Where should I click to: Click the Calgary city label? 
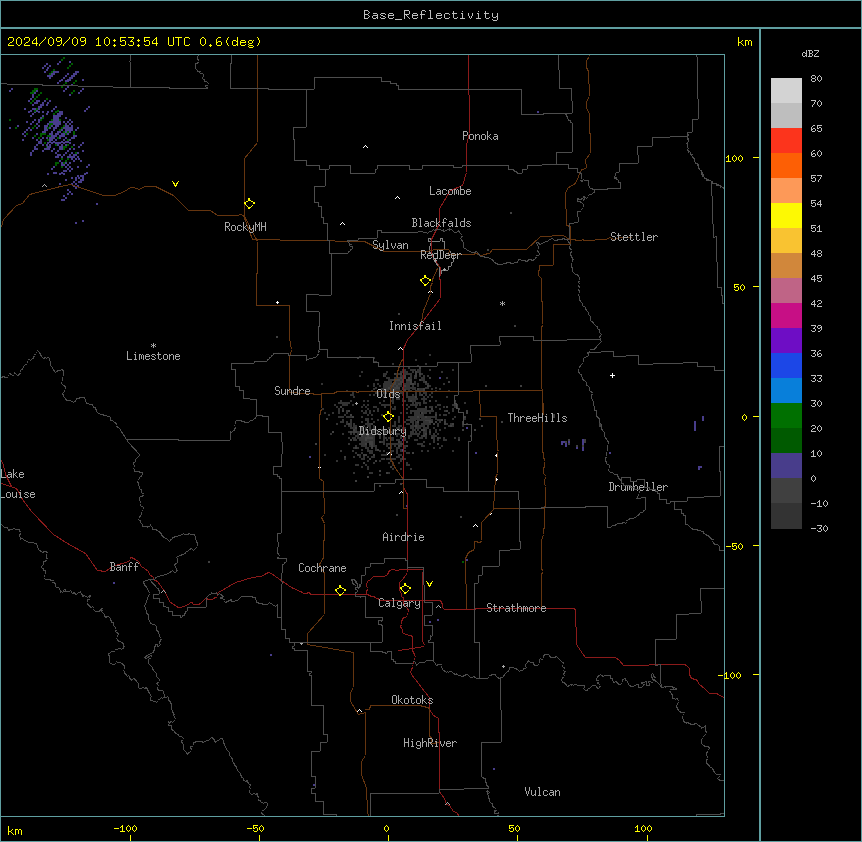(x=399, y=603)
